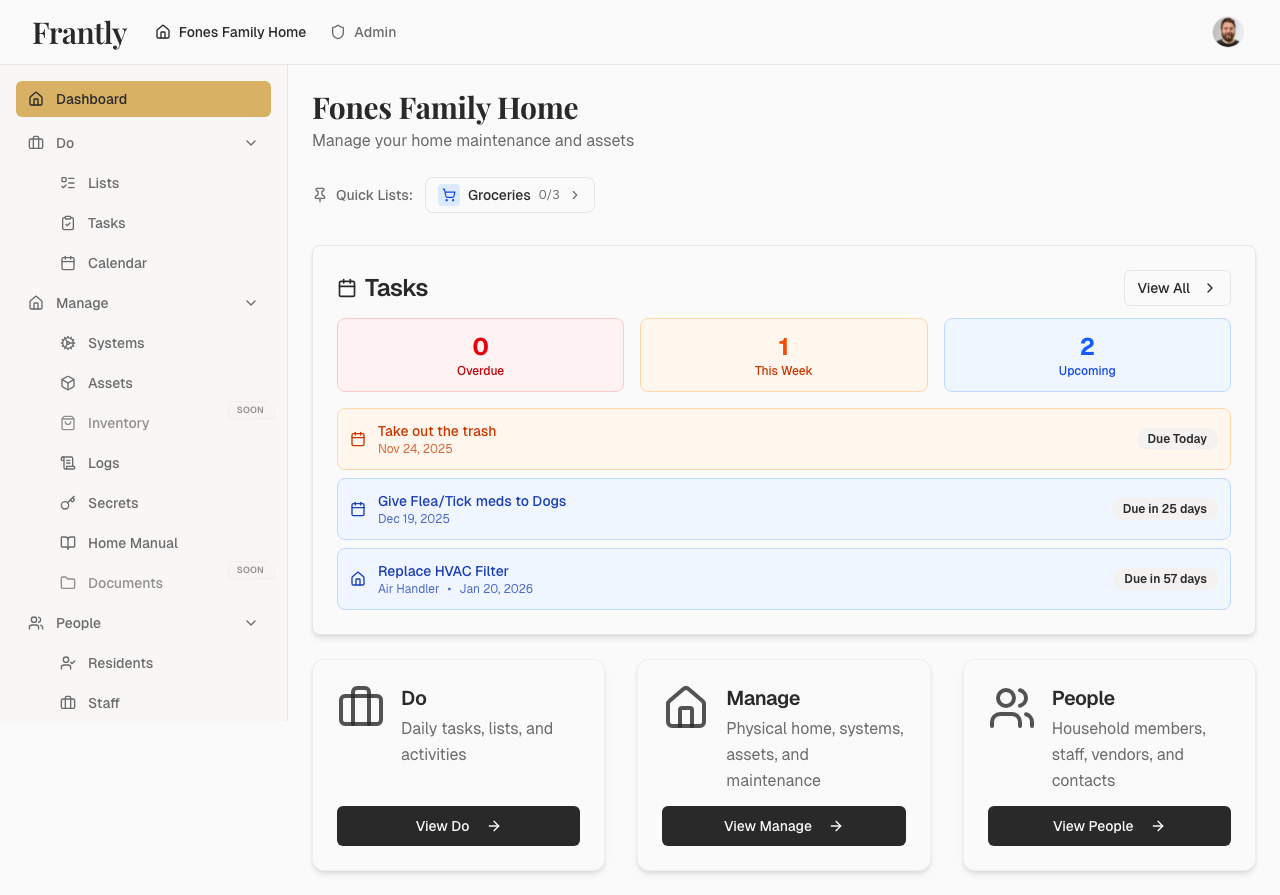This screenshot has width=1280, height=895.
Task: Open Home Manual via the book icon
Action: point(66,542)
